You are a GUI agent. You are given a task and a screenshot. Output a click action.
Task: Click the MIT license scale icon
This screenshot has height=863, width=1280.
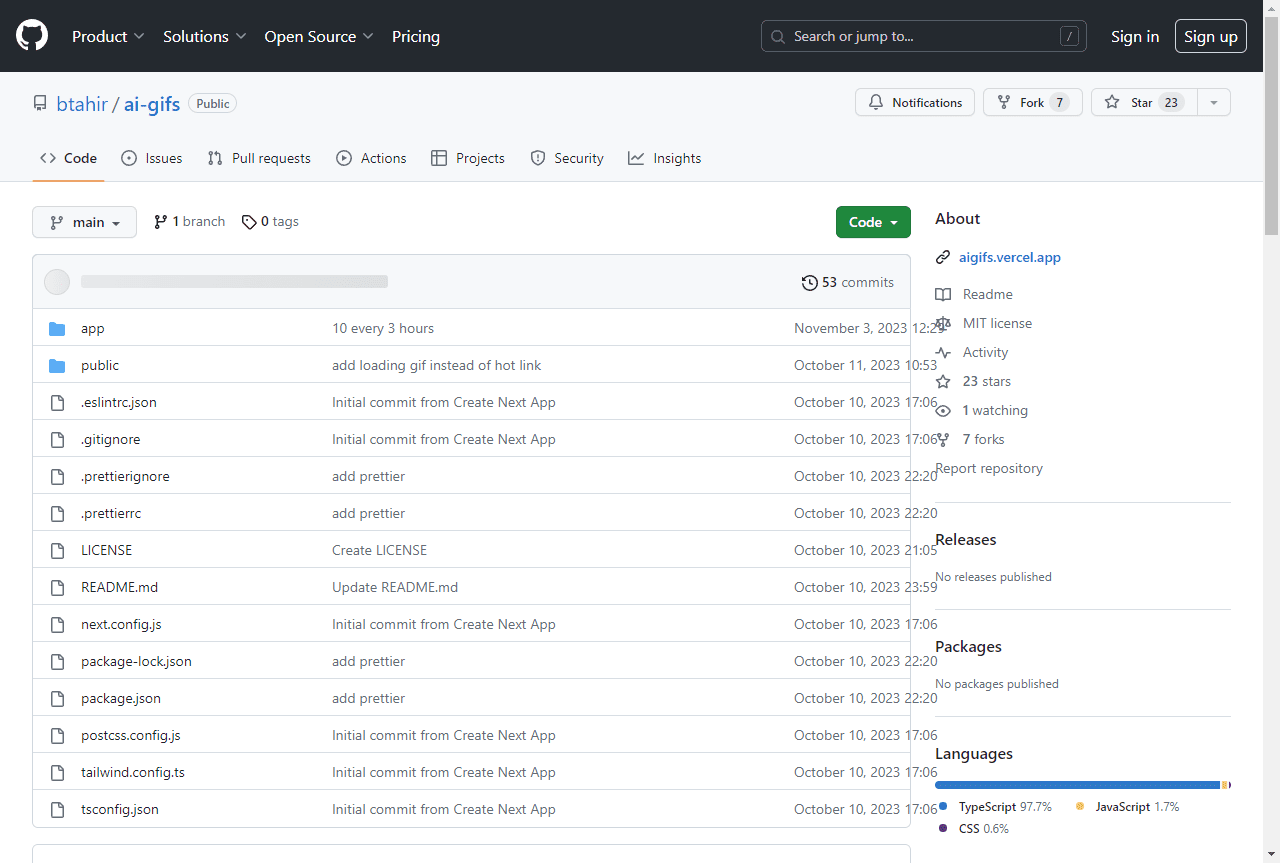click(943, 323)
